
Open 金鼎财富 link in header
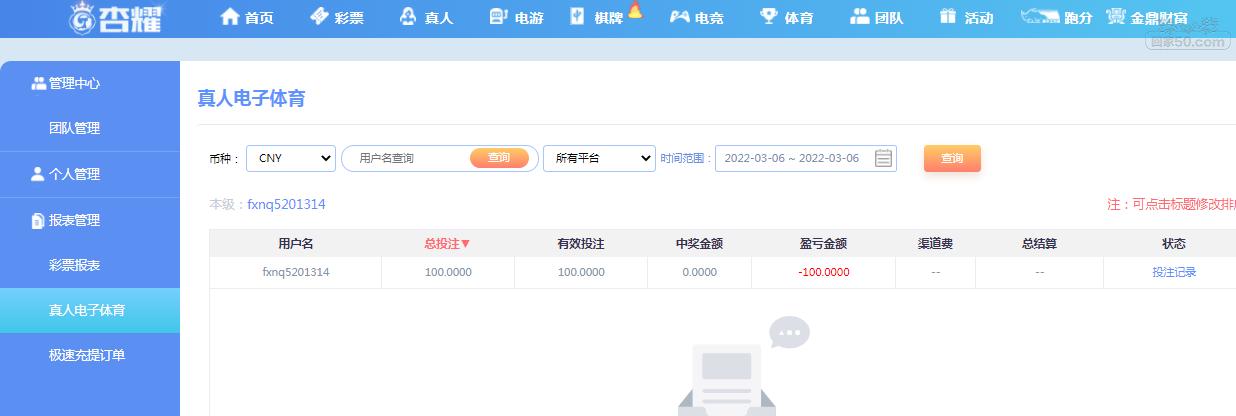point(1148,18)
